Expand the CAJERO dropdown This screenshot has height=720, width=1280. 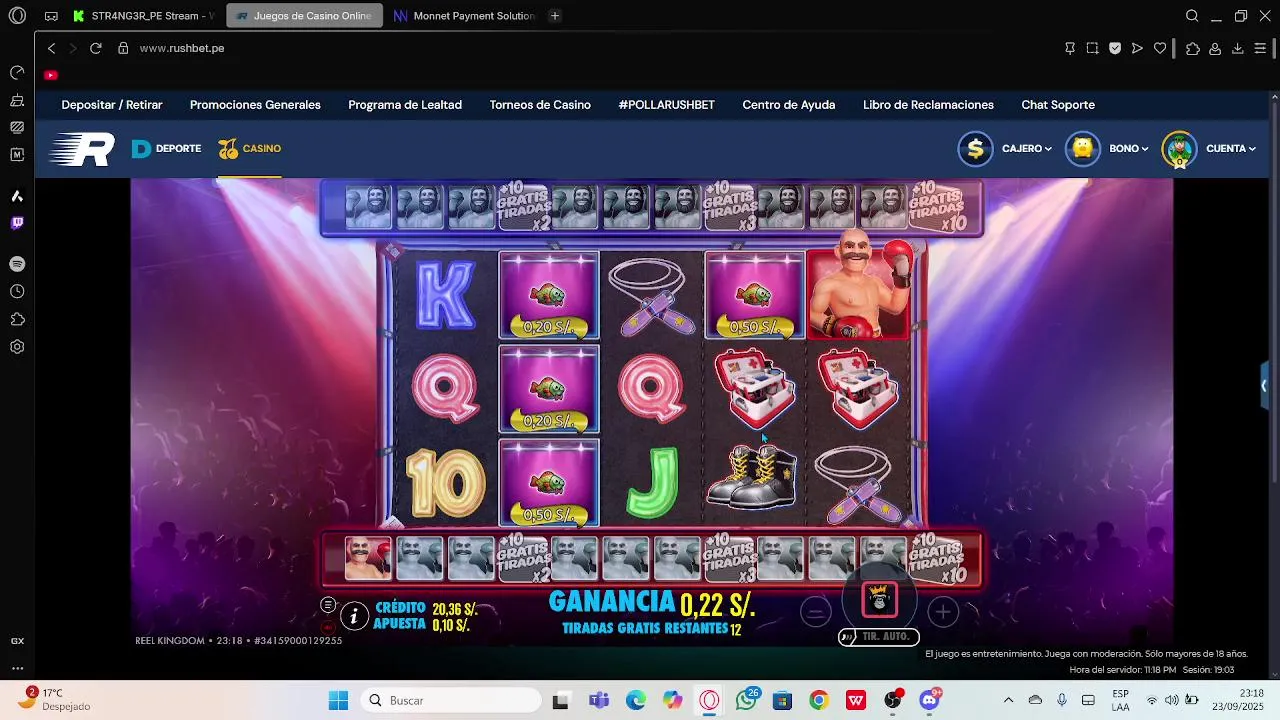point(1027,149)
